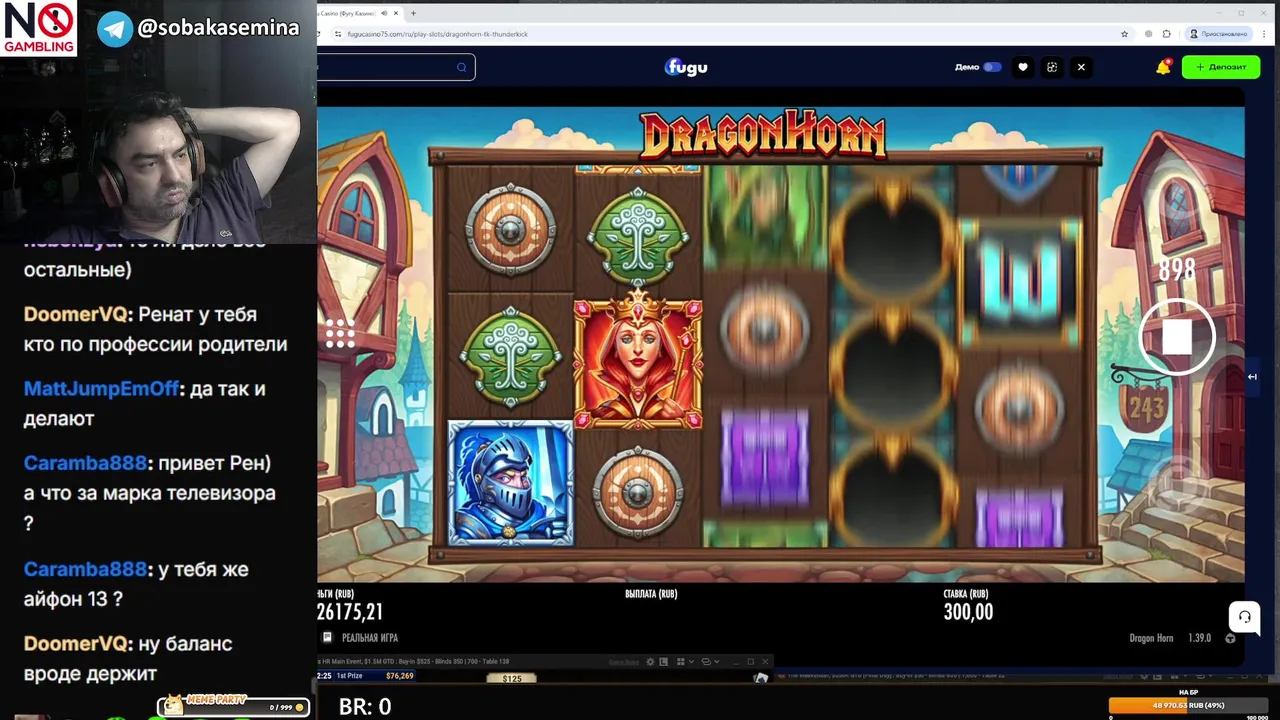Click the СТАВКА (RUB) label
1280x720 pixels.
966,594
